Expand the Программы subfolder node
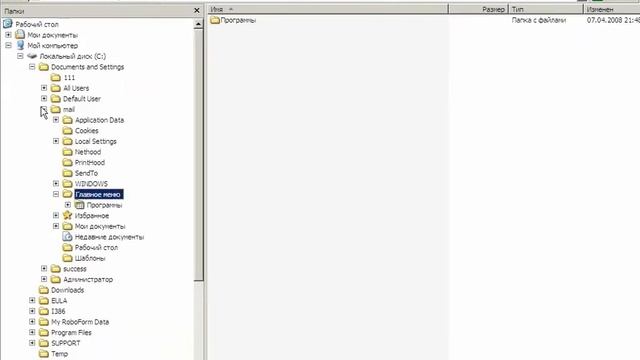Image resolution: width=640 pixels, height=360 pixels. [x=68, y=205]
